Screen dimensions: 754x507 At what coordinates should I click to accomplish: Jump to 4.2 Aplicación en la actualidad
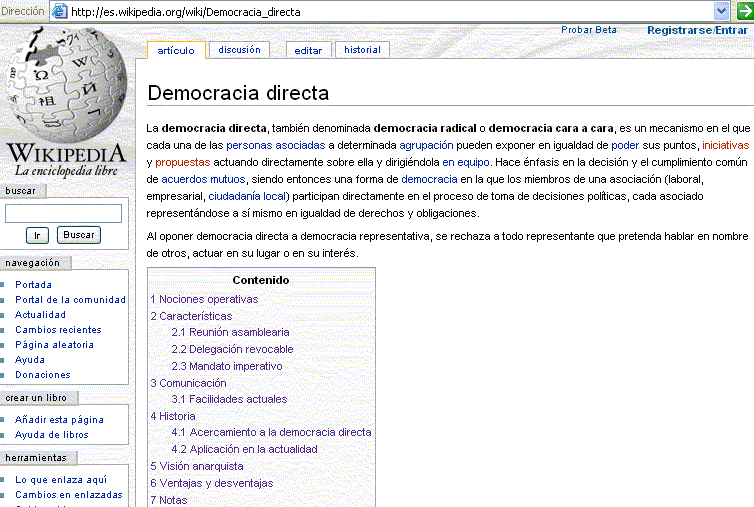click(244, 449)
